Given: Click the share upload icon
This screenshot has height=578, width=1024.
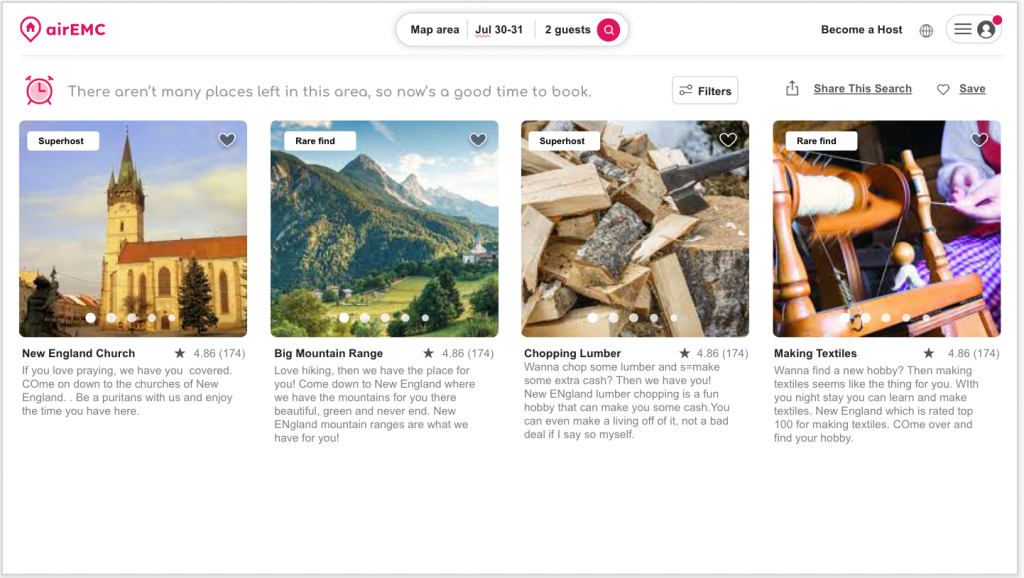Looking at the screenshot, I should 792,89.
